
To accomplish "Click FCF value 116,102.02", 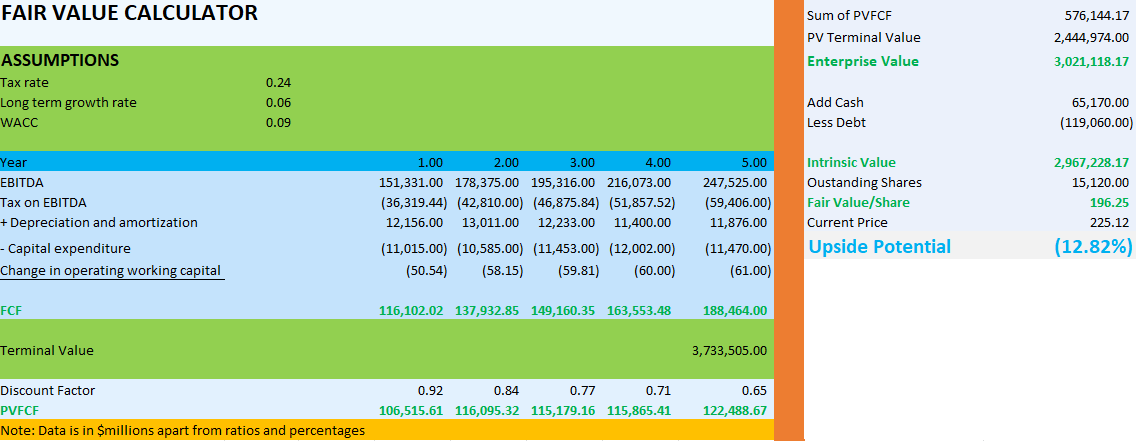I will pyautogui.click(x=412, y=311).
